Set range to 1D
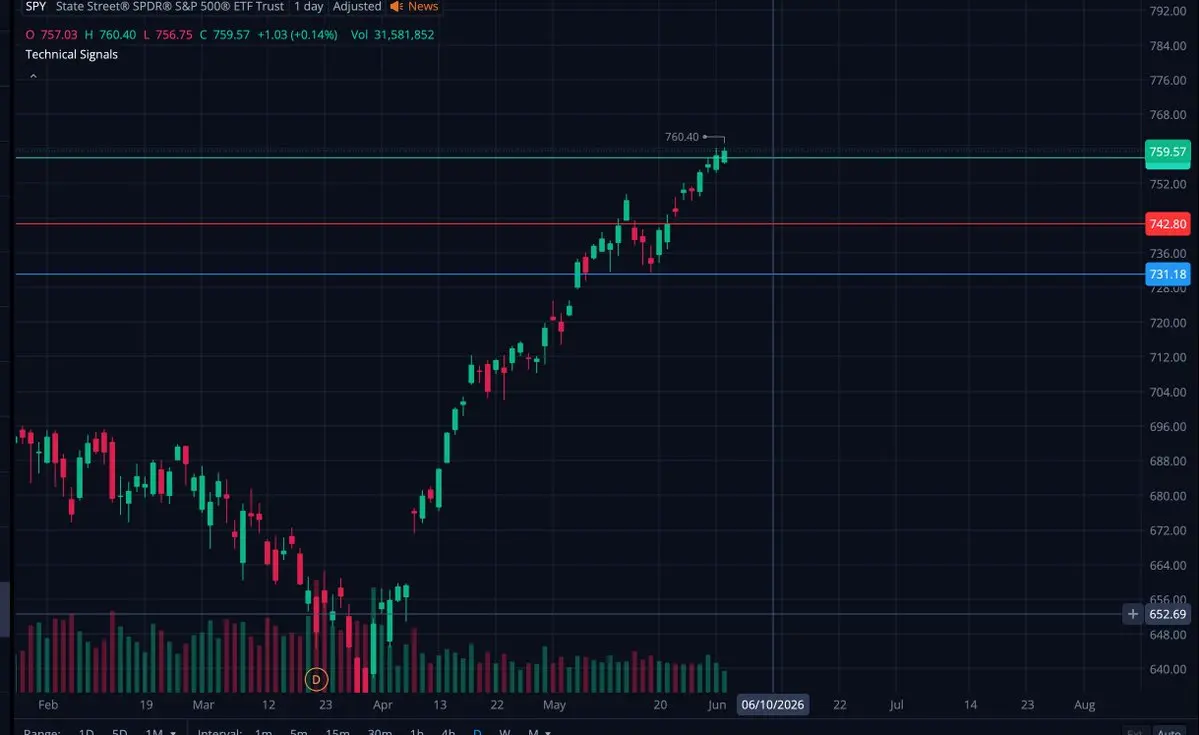Screen dimensions: 1199x735 click(x=86, y=731)
